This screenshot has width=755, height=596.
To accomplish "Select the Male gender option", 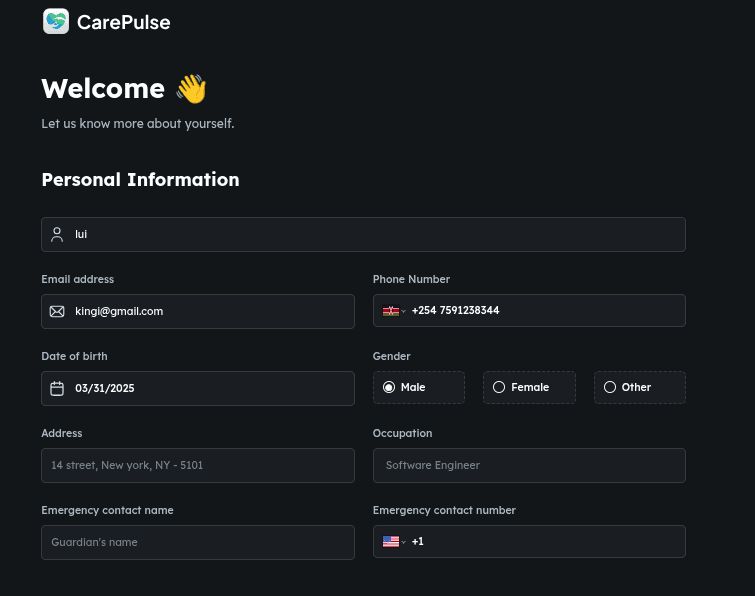I will (x=419, y=388).
